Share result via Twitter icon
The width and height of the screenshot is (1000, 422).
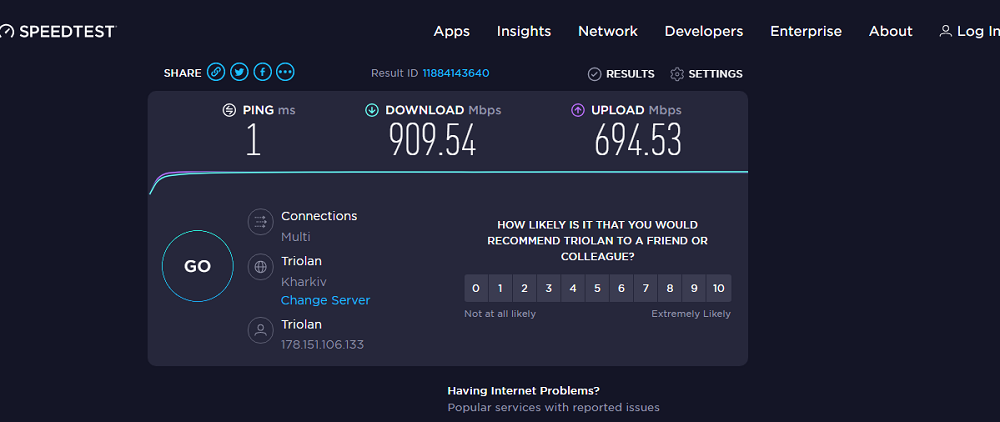[x=239, y=72]
